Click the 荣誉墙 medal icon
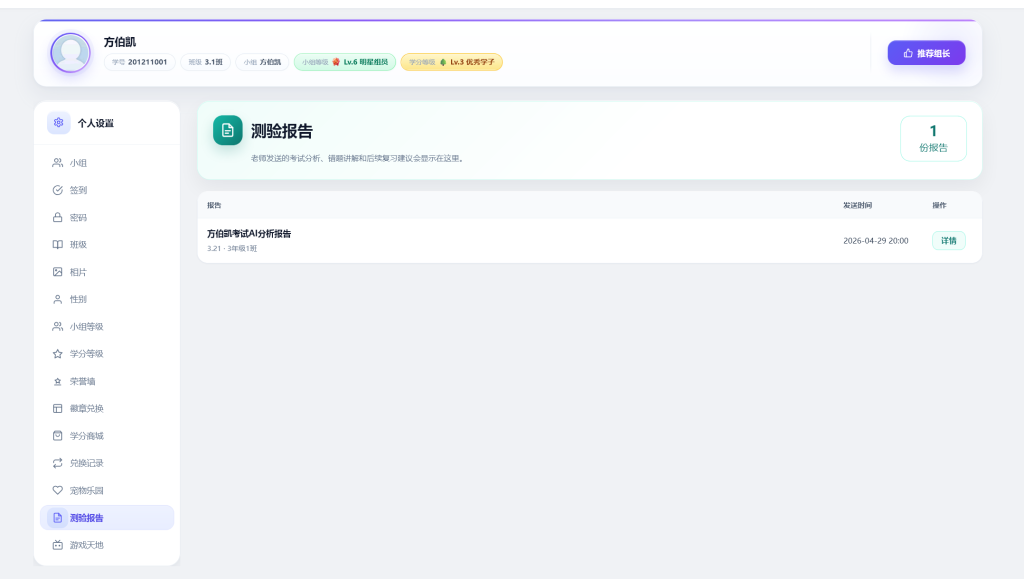The width and height of the screenshot is (1024, 579). pos(57,381)
